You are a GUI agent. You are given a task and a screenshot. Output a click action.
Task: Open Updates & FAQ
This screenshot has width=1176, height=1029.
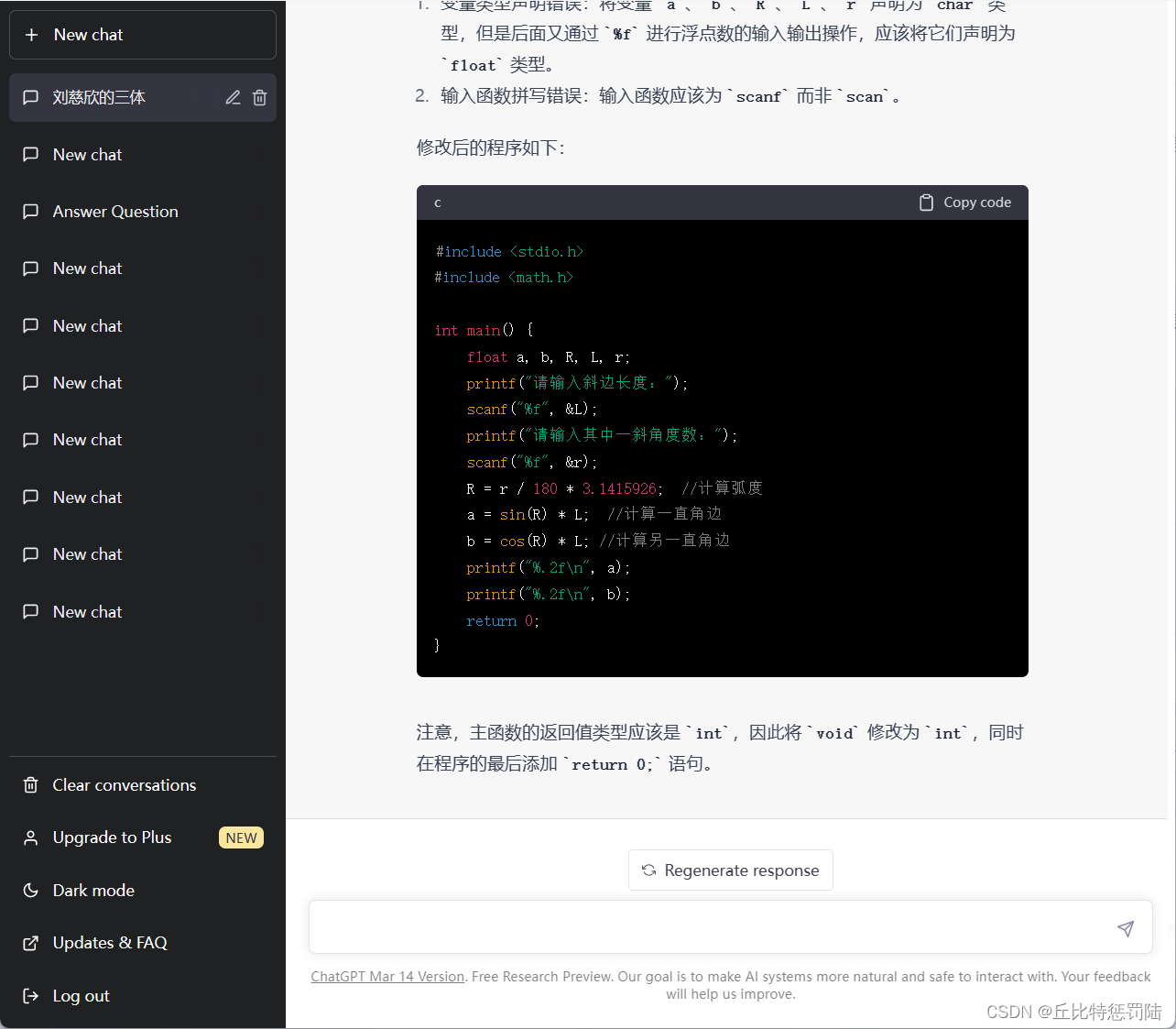tap(143, 943)
